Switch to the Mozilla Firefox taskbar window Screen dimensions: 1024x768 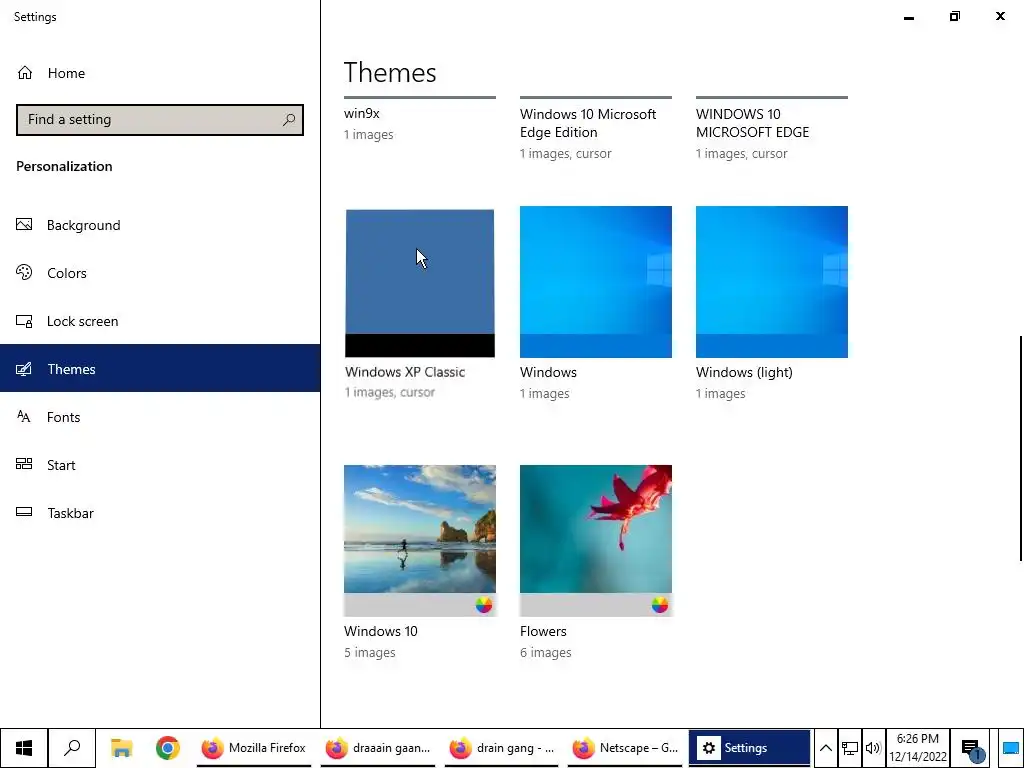coord(253,748)
